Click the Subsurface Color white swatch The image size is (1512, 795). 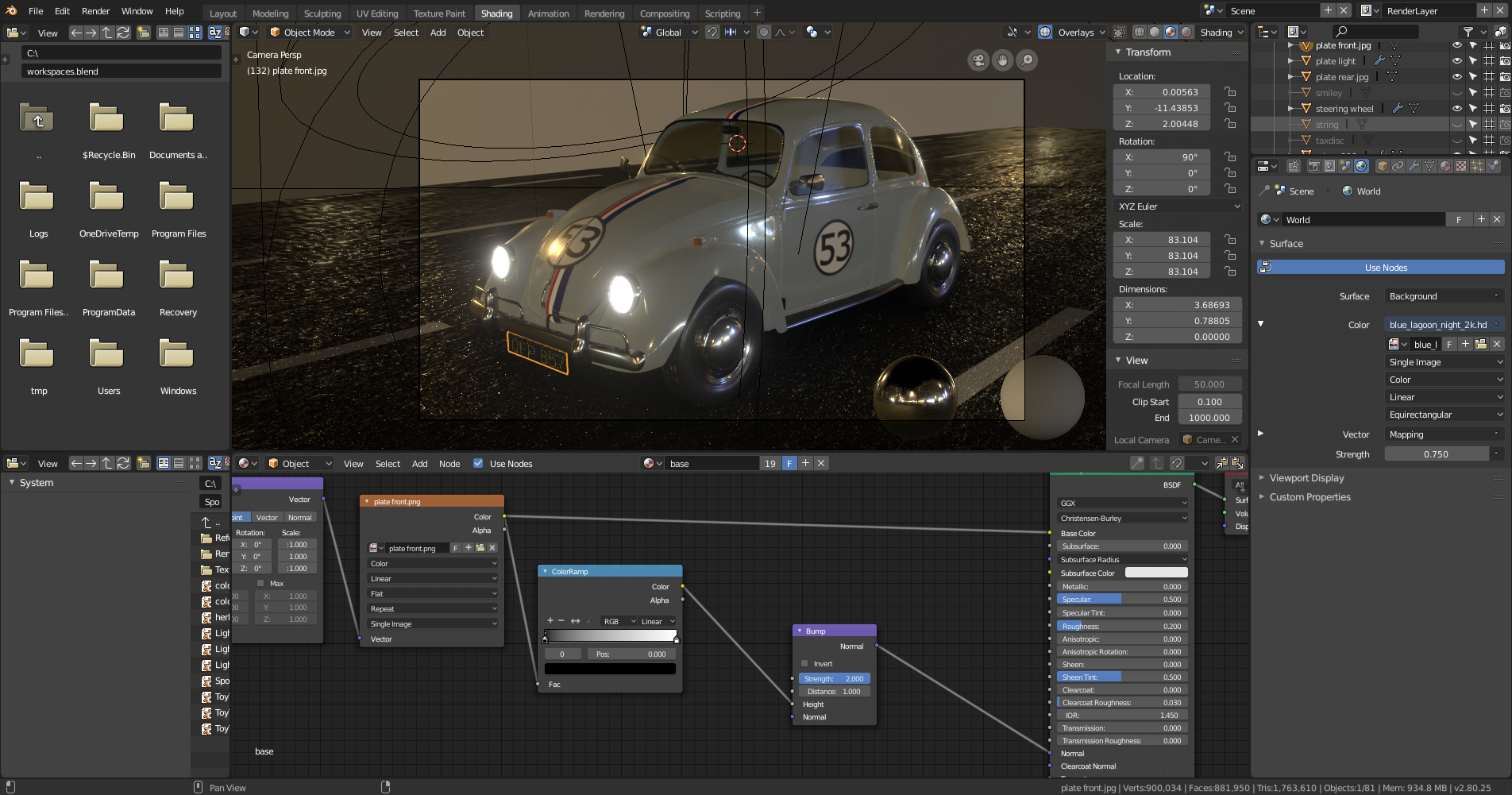coord(1155,573)
